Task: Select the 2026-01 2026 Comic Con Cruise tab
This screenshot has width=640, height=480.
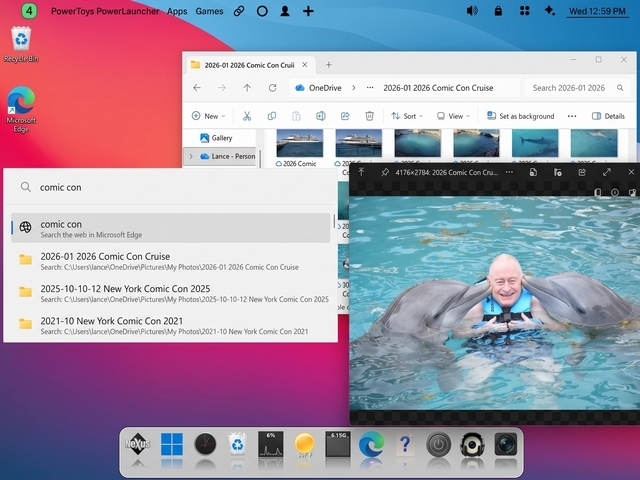Action: click(x=249, y=65)
